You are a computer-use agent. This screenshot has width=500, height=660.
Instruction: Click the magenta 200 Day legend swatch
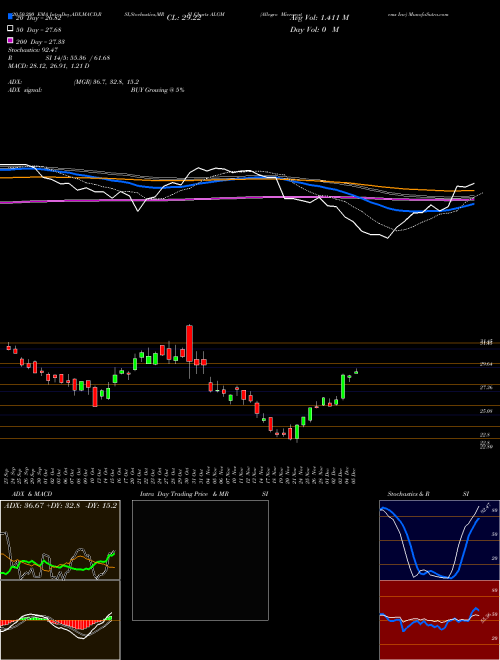pos(10,40)
